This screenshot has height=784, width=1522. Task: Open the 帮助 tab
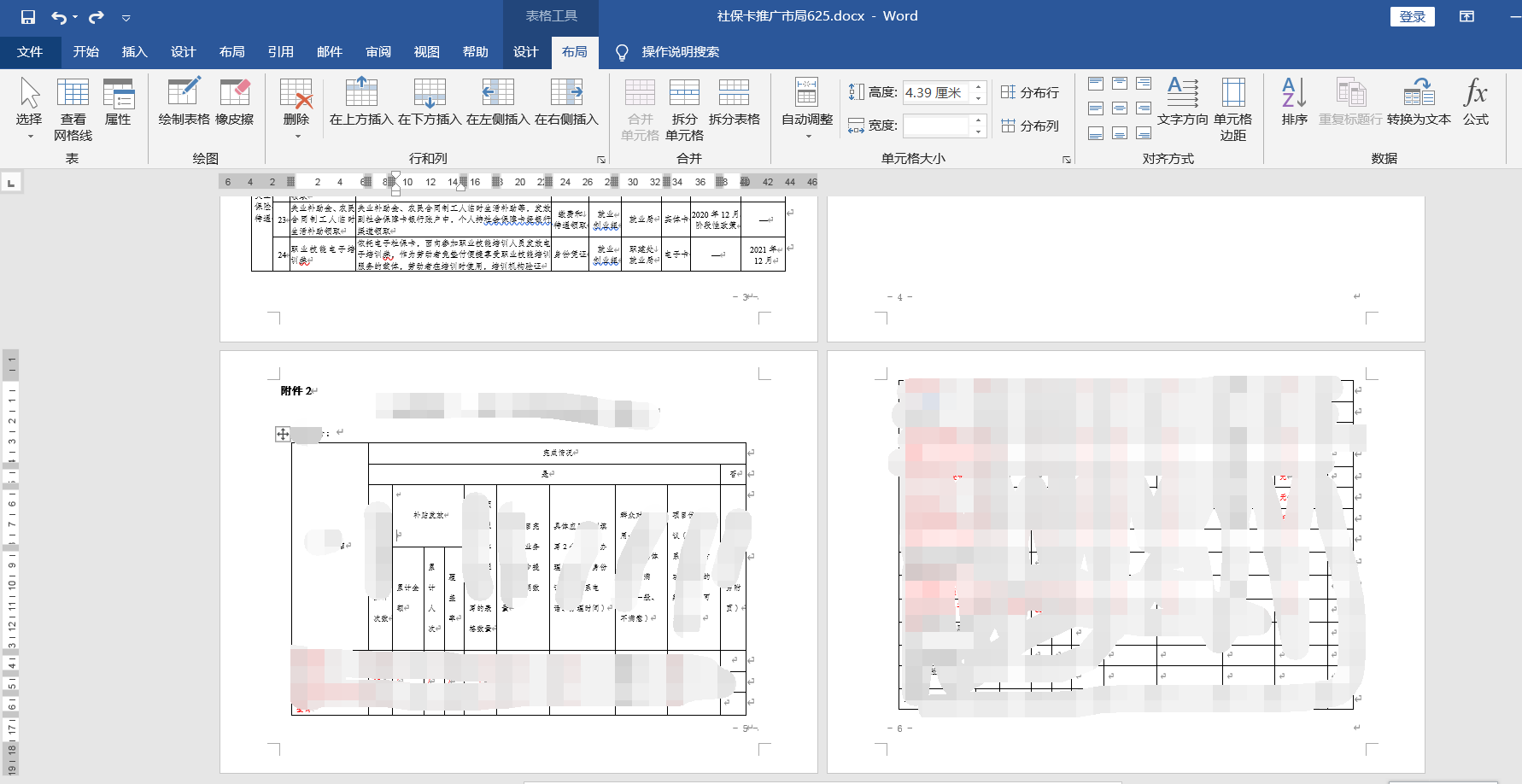click(x=476, y=52)
